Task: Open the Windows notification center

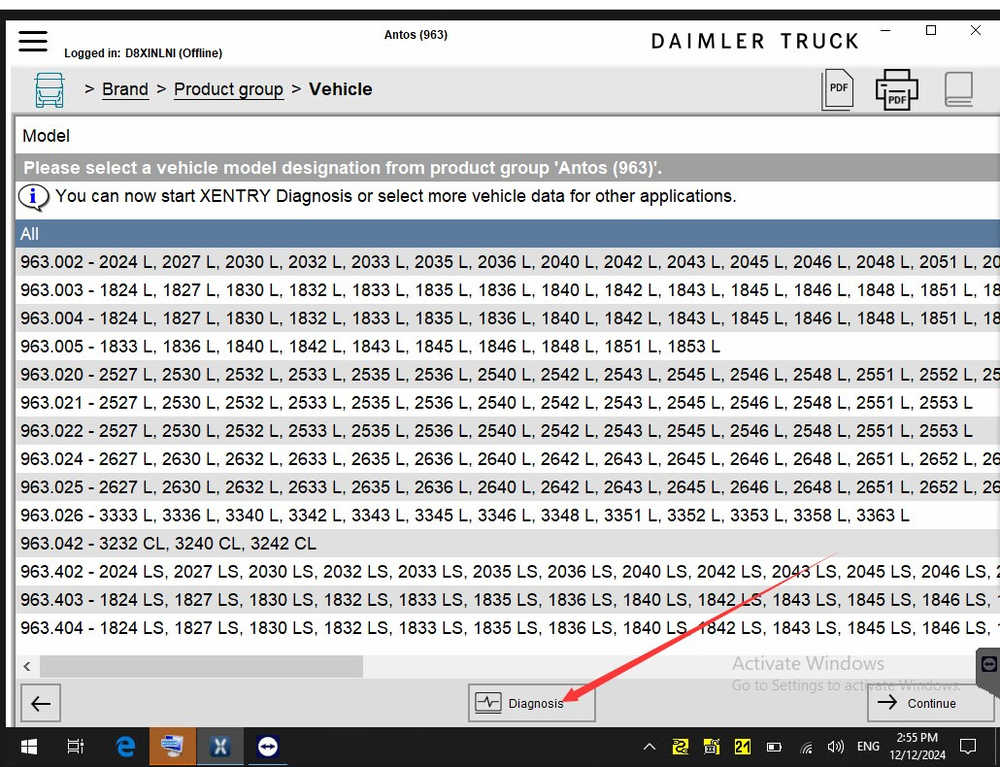Action: [x=968, y=747]
